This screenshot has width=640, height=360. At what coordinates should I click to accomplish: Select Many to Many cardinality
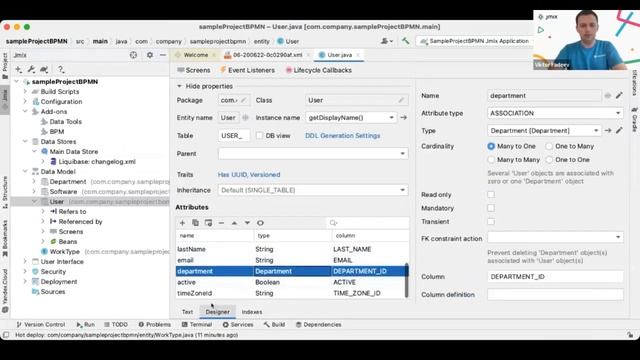pyautogui.click(x=491, y=160)
